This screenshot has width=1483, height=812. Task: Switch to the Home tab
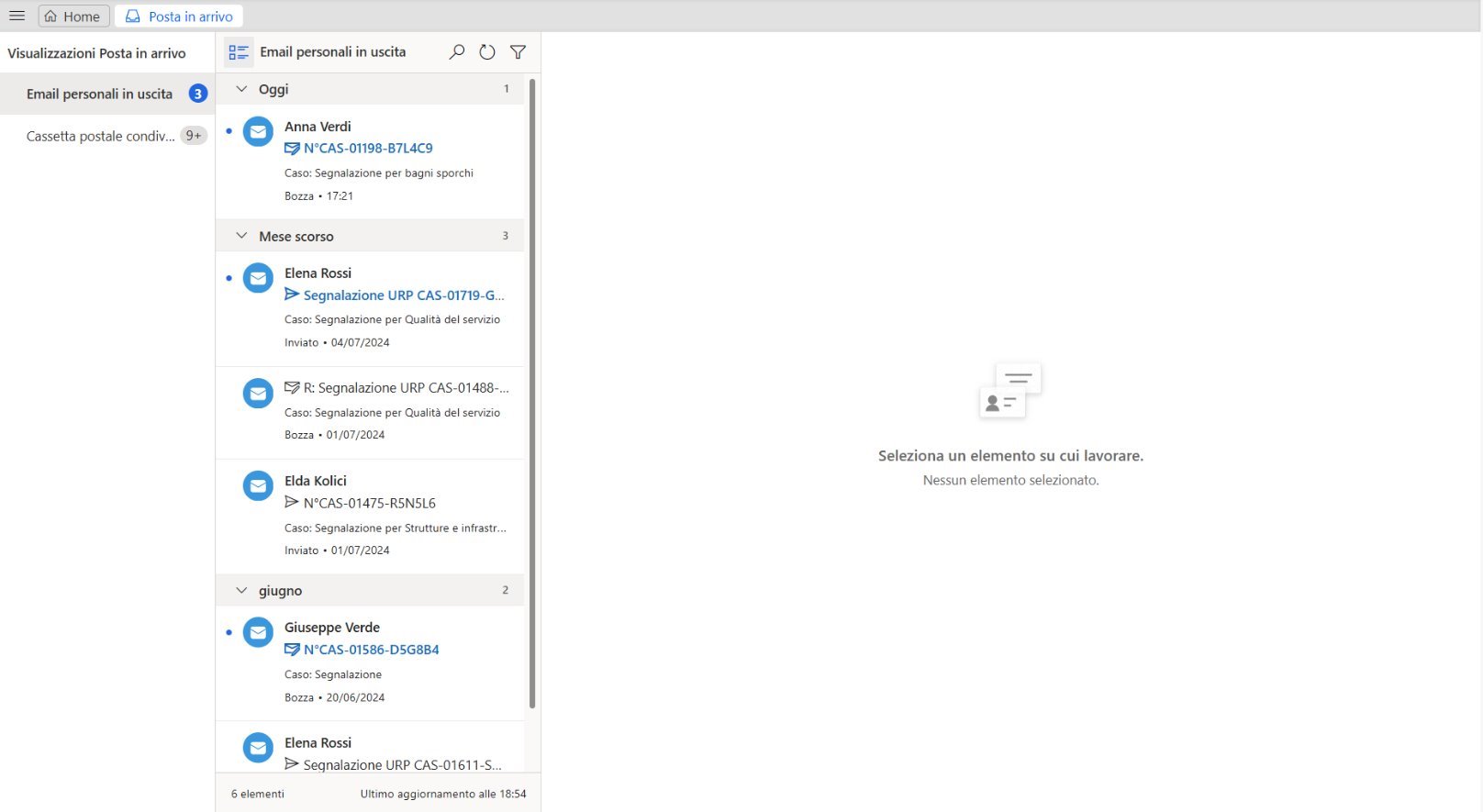point(73,17)
